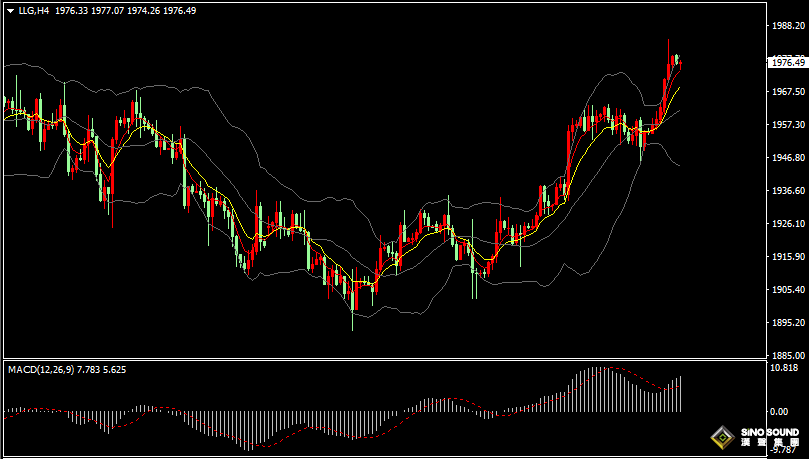
Task: Click the 1915.90 price axis label
Action: pos(788,256)
